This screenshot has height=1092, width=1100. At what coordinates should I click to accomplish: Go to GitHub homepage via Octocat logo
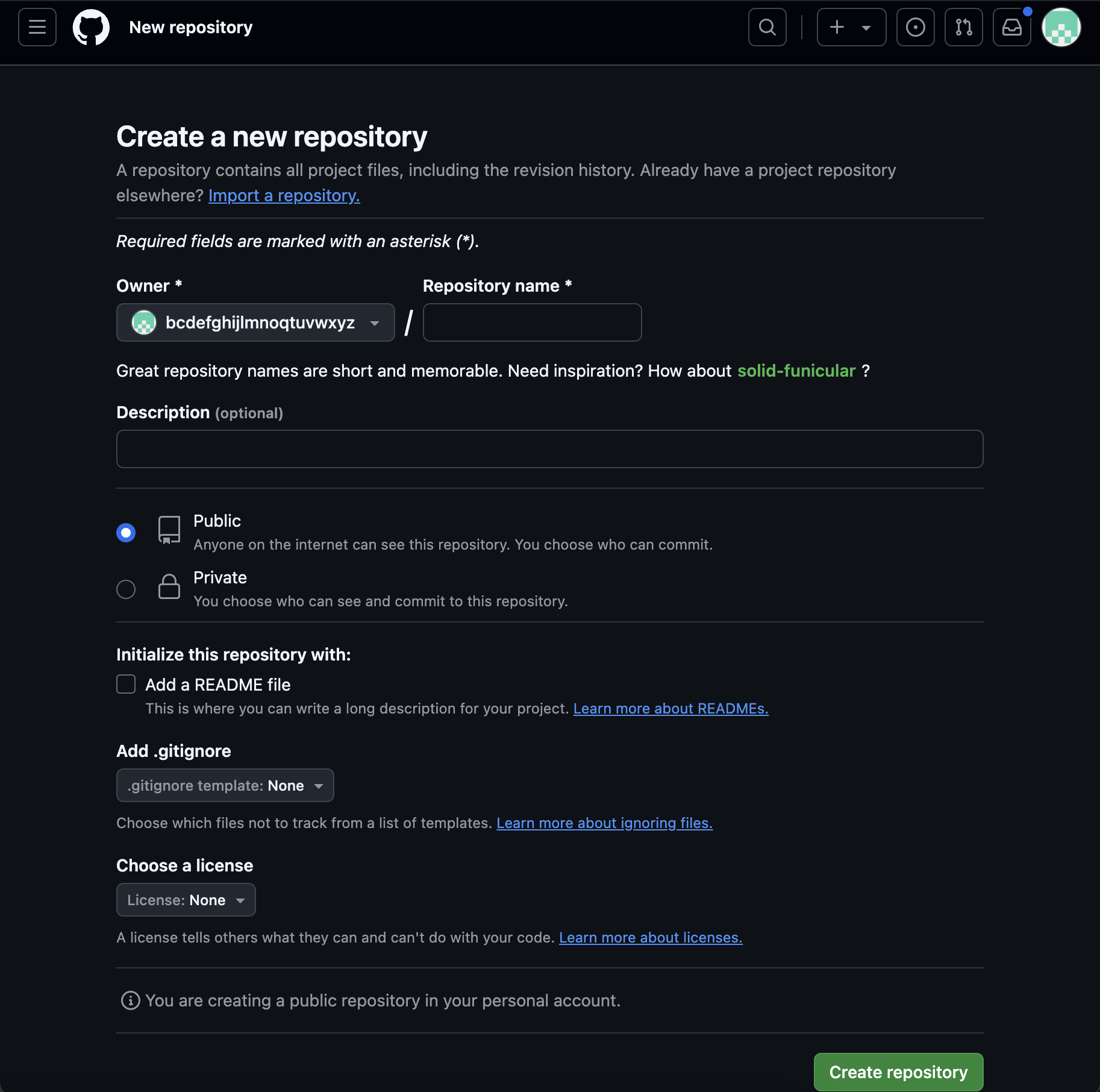point(91,27)
